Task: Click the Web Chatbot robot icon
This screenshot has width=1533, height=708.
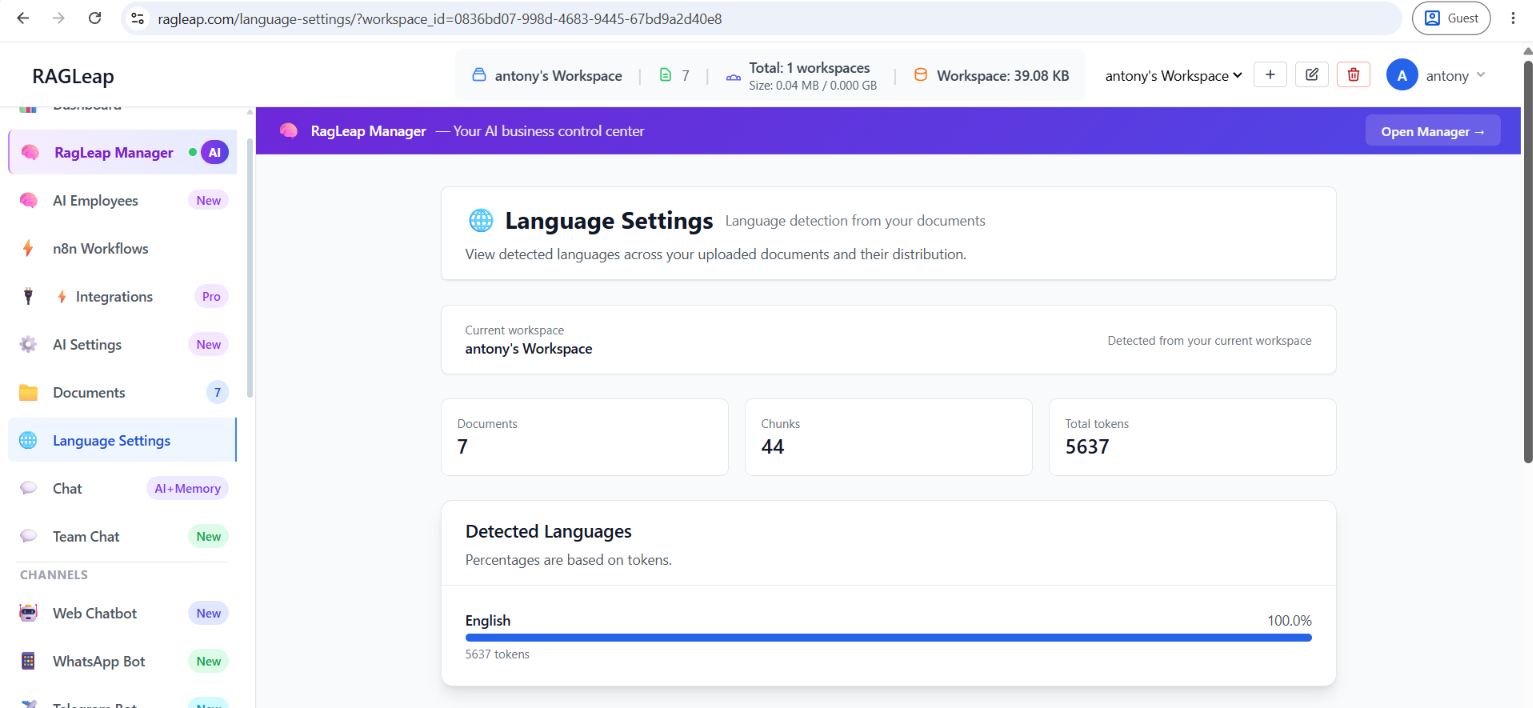Action: pyautogui.click(x=28, y=613)
